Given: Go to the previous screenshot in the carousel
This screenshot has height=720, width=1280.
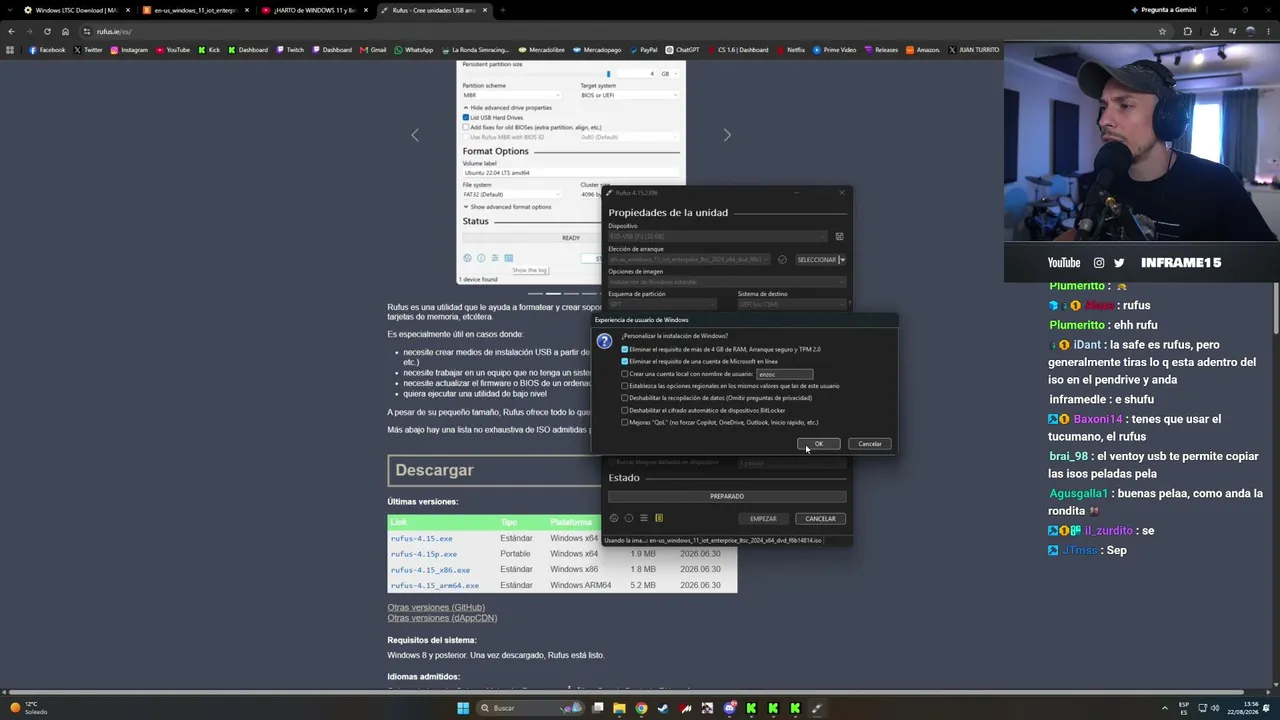Looking at the screenshot, I should (415, 135).
